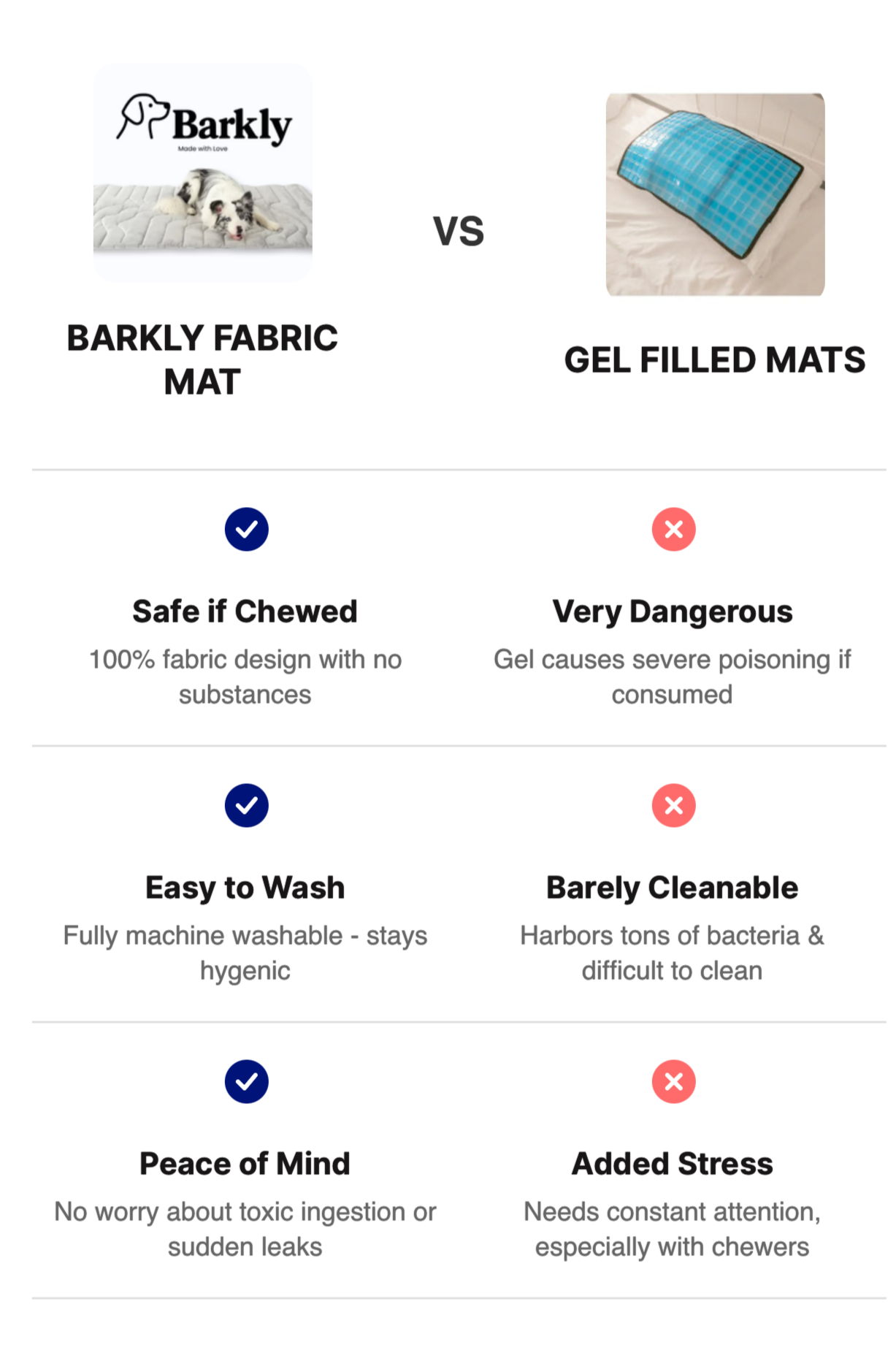
Task: Click the Gel causes severe poisoning description
Action: point(672,677)
